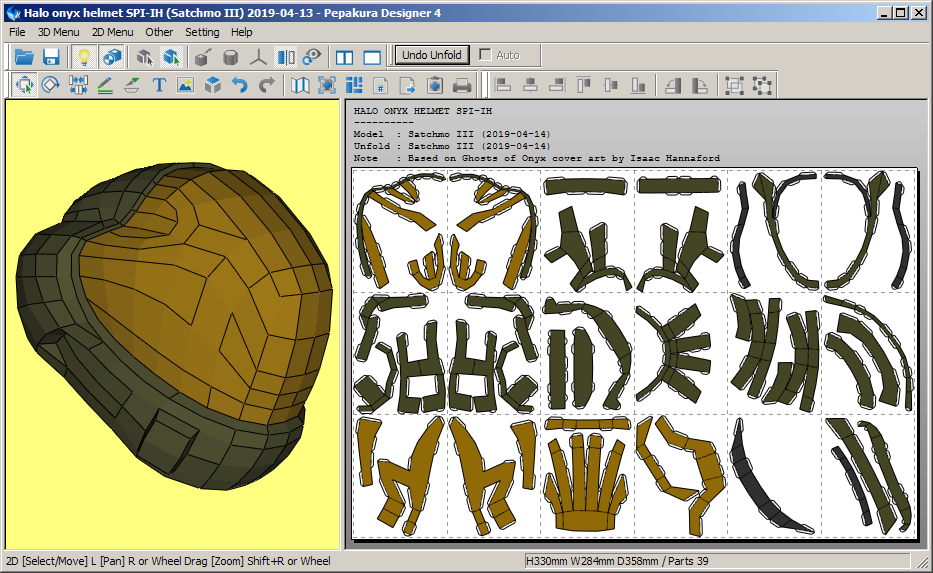Click the blue Undo arrow
This screenshot has width=933, height=573.
239,85
